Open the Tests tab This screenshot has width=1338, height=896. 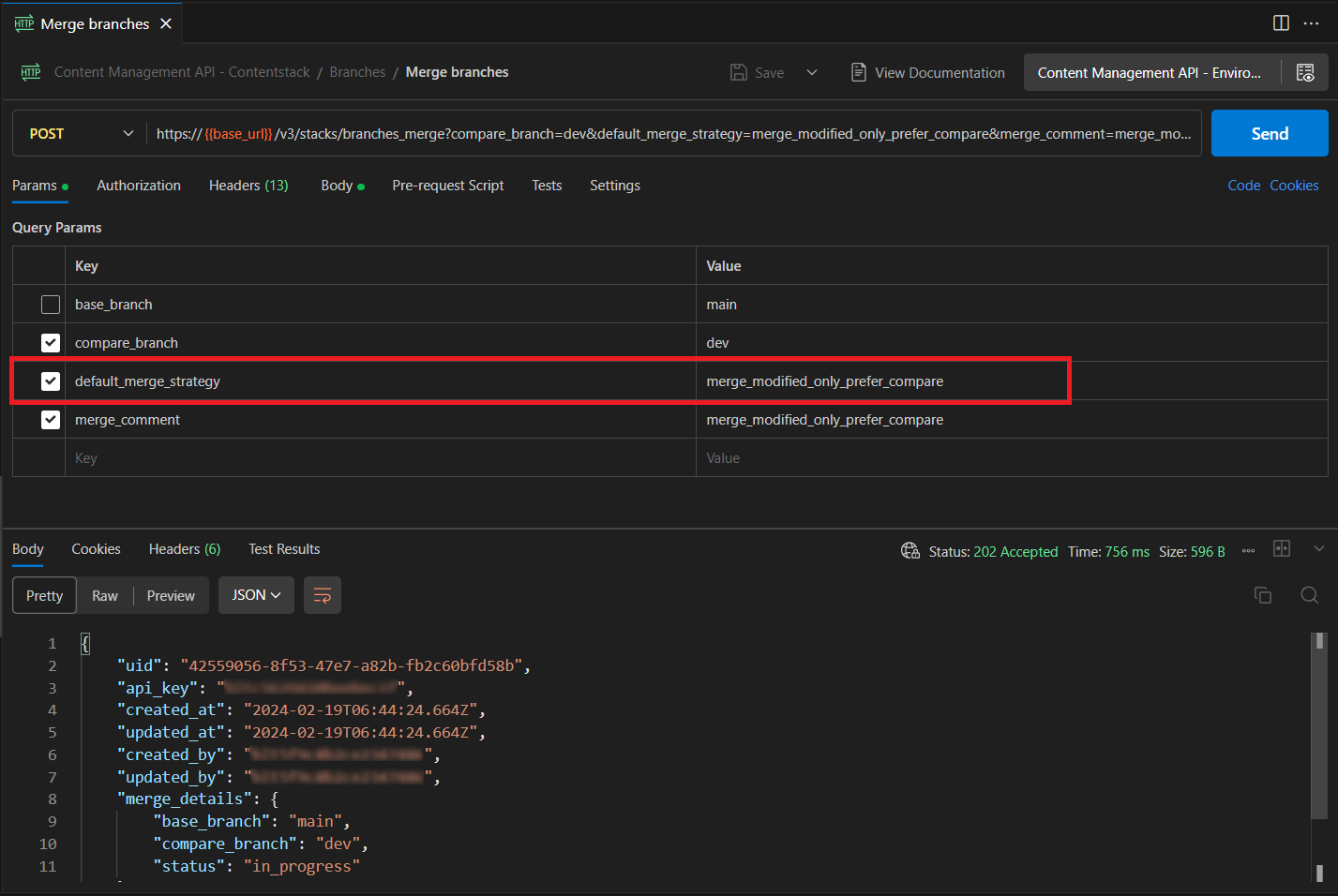pos(547,186)
